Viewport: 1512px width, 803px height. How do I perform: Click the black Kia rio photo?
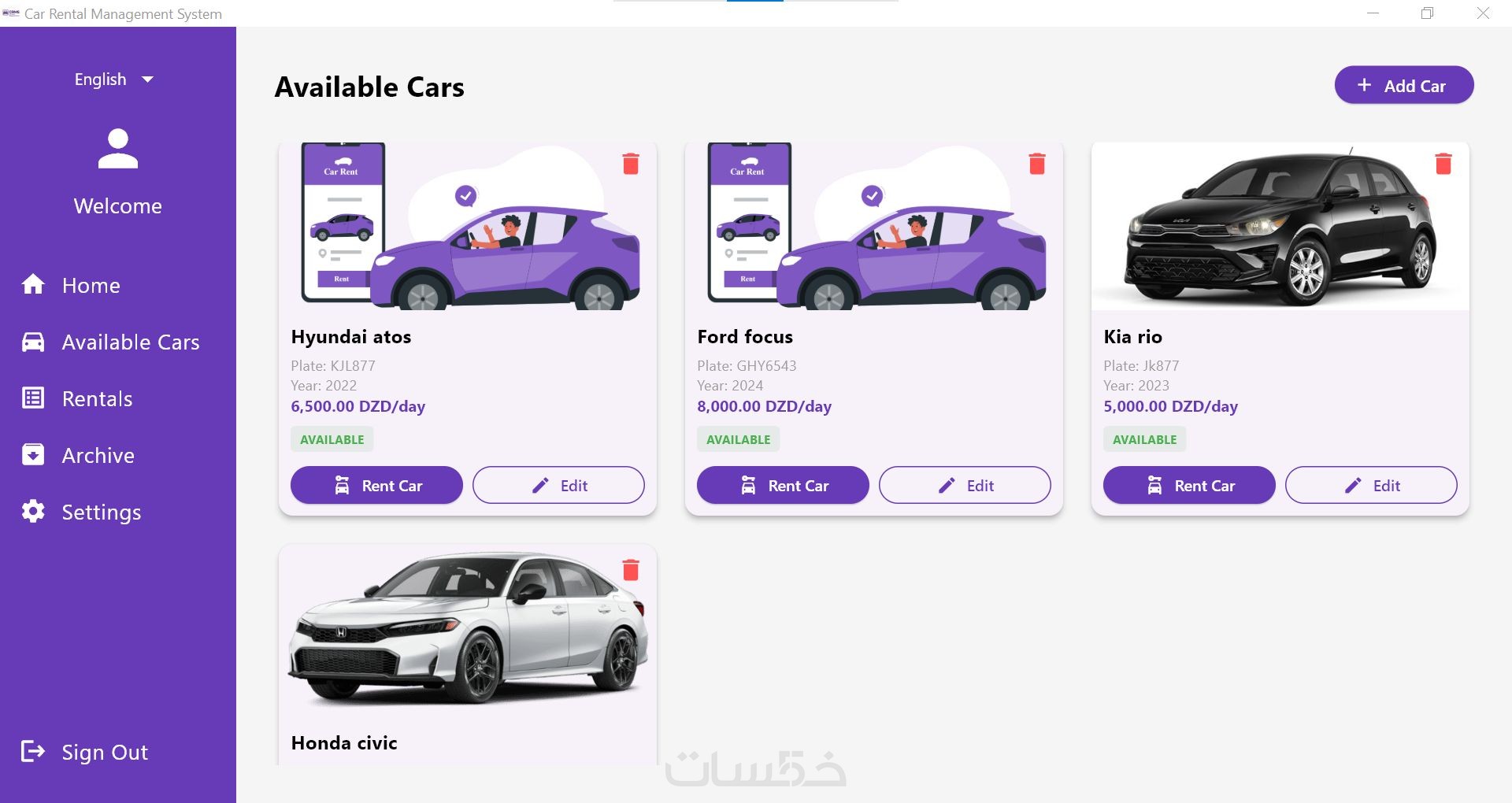coord(1280,228)
